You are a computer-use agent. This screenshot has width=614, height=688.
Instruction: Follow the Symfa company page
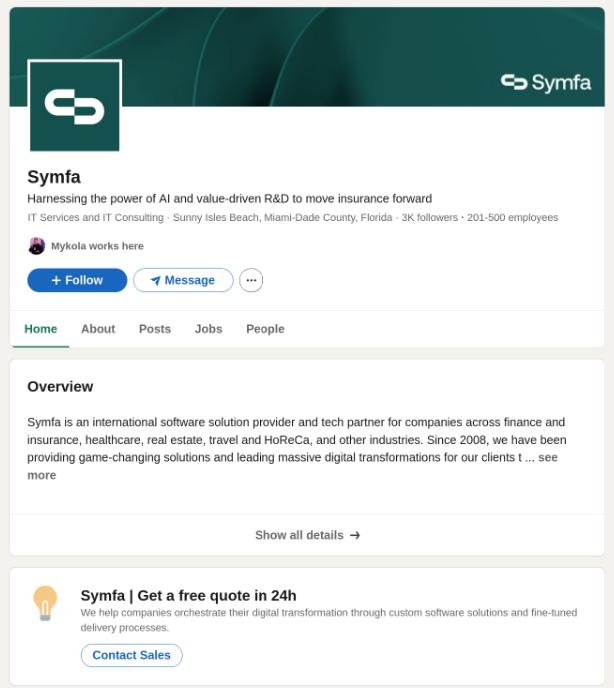pyautogui.click(x=77, y=280)
